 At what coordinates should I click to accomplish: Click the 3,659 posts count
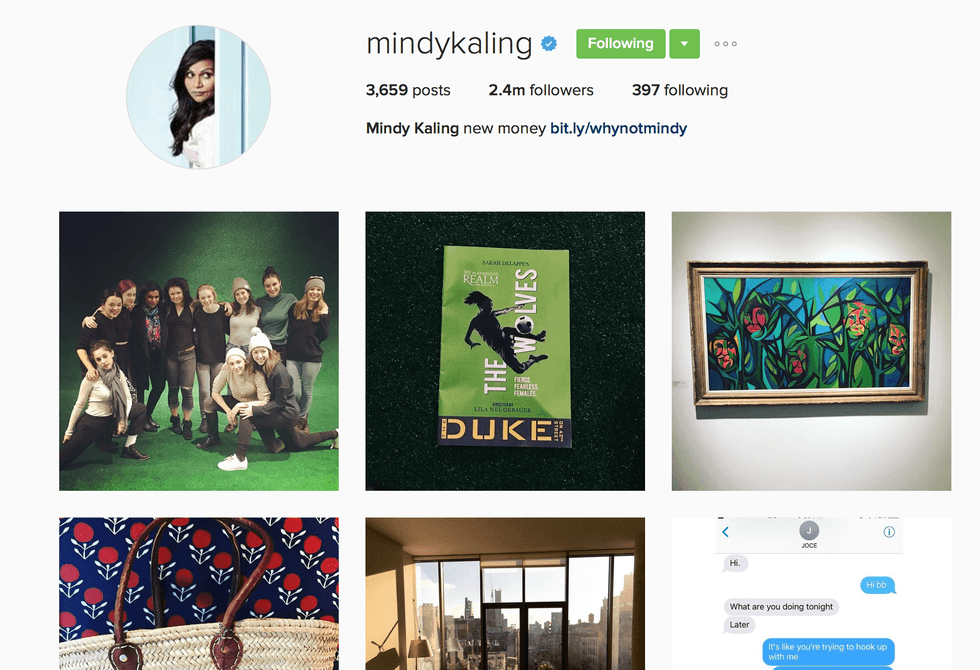point(408,90)
